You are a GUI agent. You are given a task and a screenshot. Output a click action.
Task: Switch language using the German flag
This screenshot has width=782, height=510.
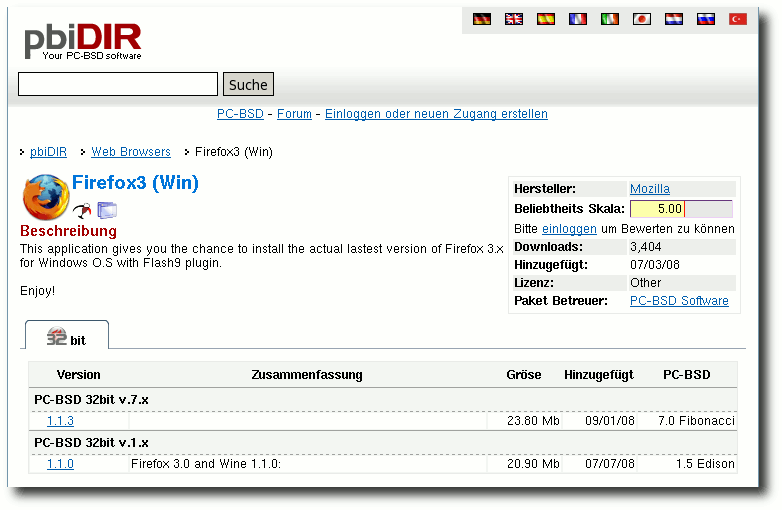click(482, 19)
